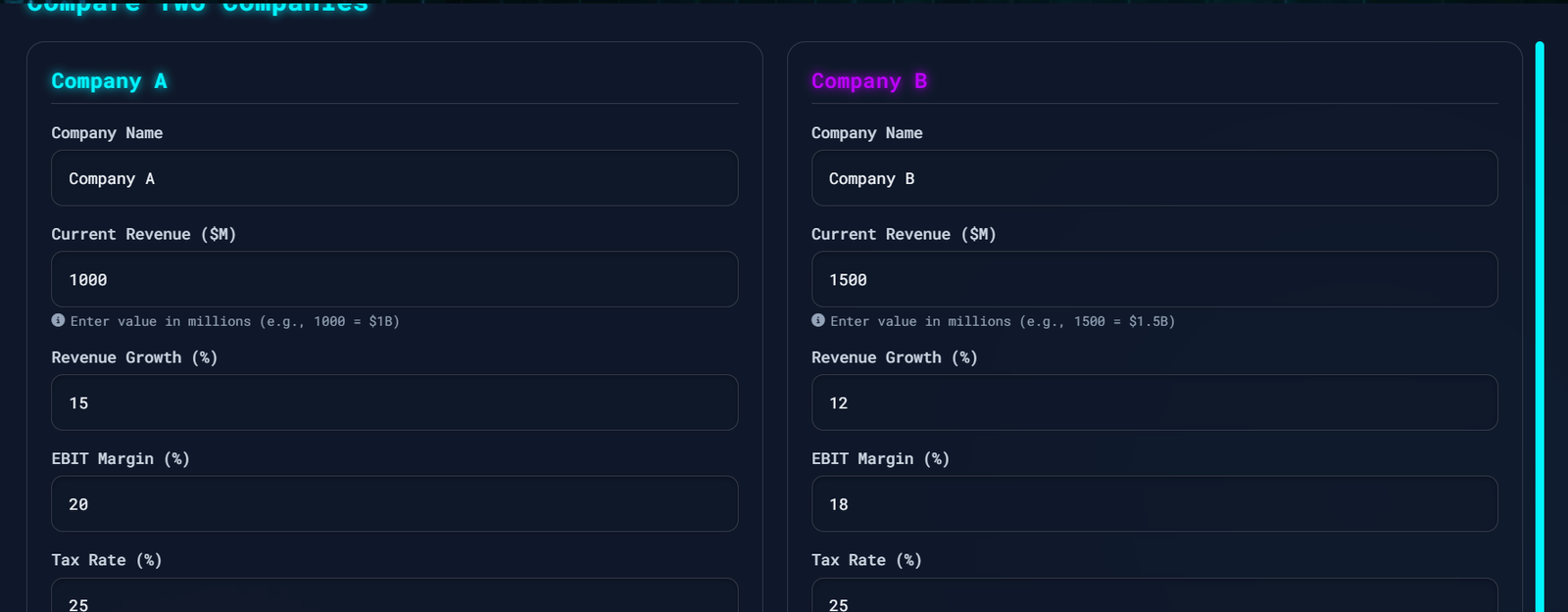Viewport: 1568px width, 612px height.
Task: Click Company B EBIT Margin field
Action: (1153, 503)
